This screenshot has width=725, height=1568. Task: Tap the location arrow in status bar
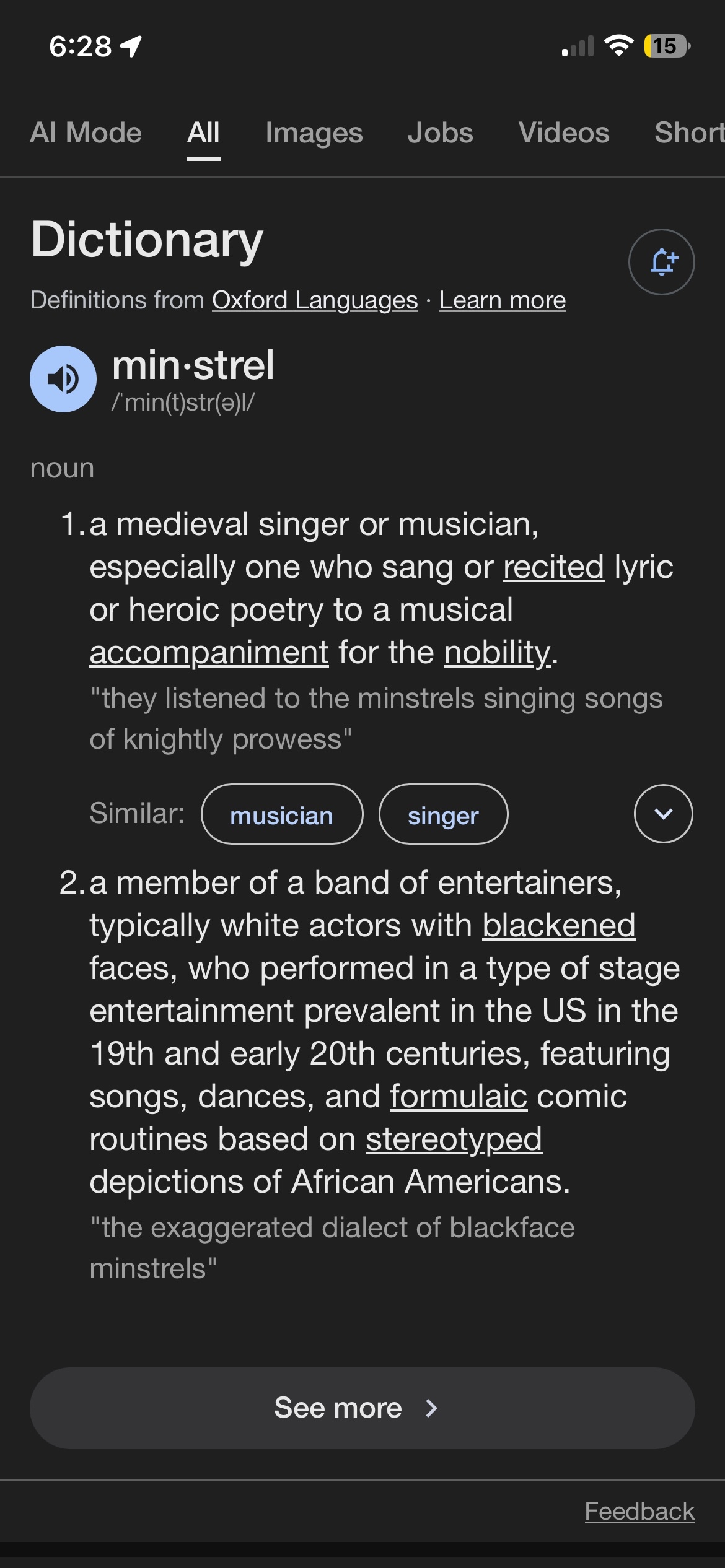tap(131, 46)
